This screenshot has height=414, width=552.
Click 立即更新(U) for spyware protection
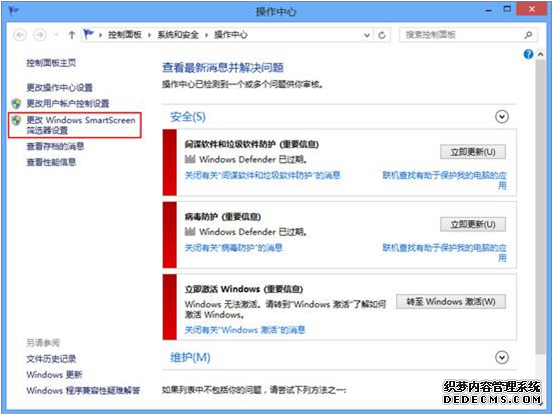point(473,152)
